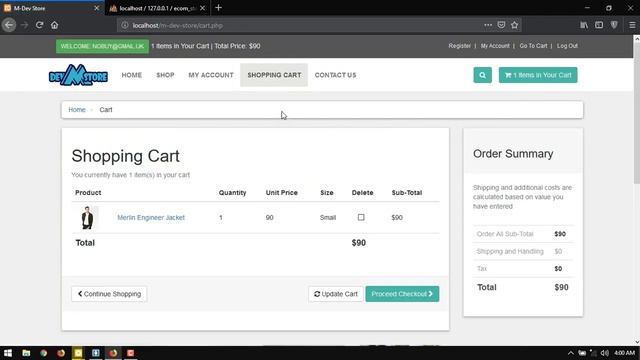This screenshot has width=640, height=360.
Task: Click the Dev M Store logo
Action: [x=78, y=75]
